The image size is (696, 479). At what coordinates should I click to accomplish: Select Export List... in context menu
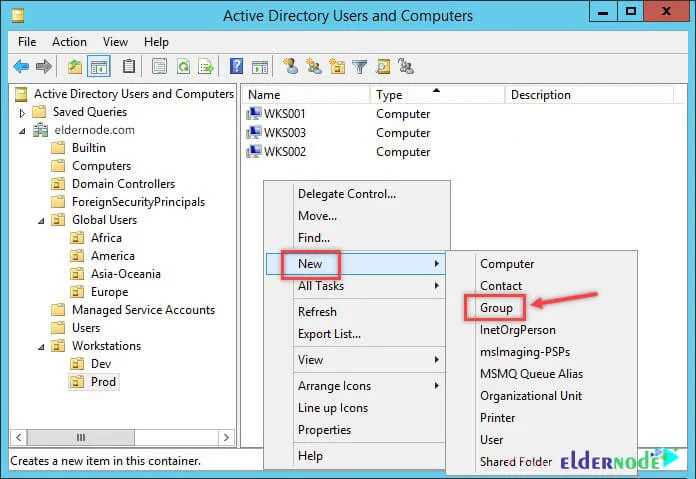[x=329, y=334]
